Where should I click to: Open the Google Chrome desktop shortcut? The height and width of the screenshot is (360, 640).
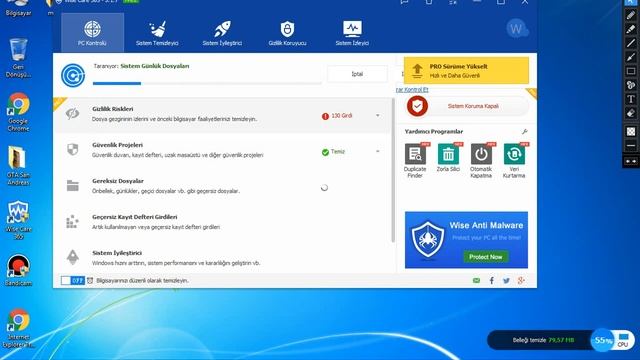click(x=18, y=112)
